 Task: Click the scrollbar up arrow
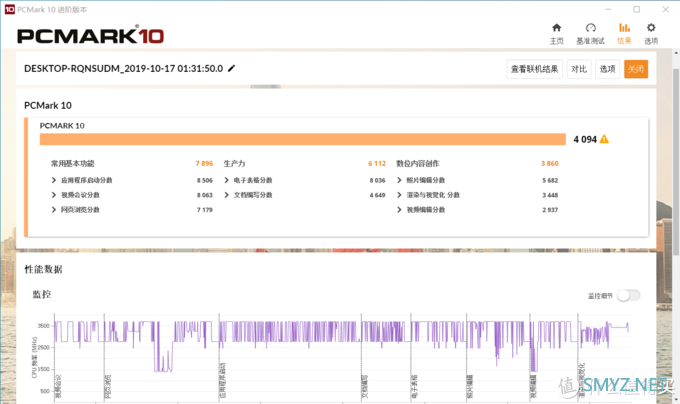coord(676,53)
